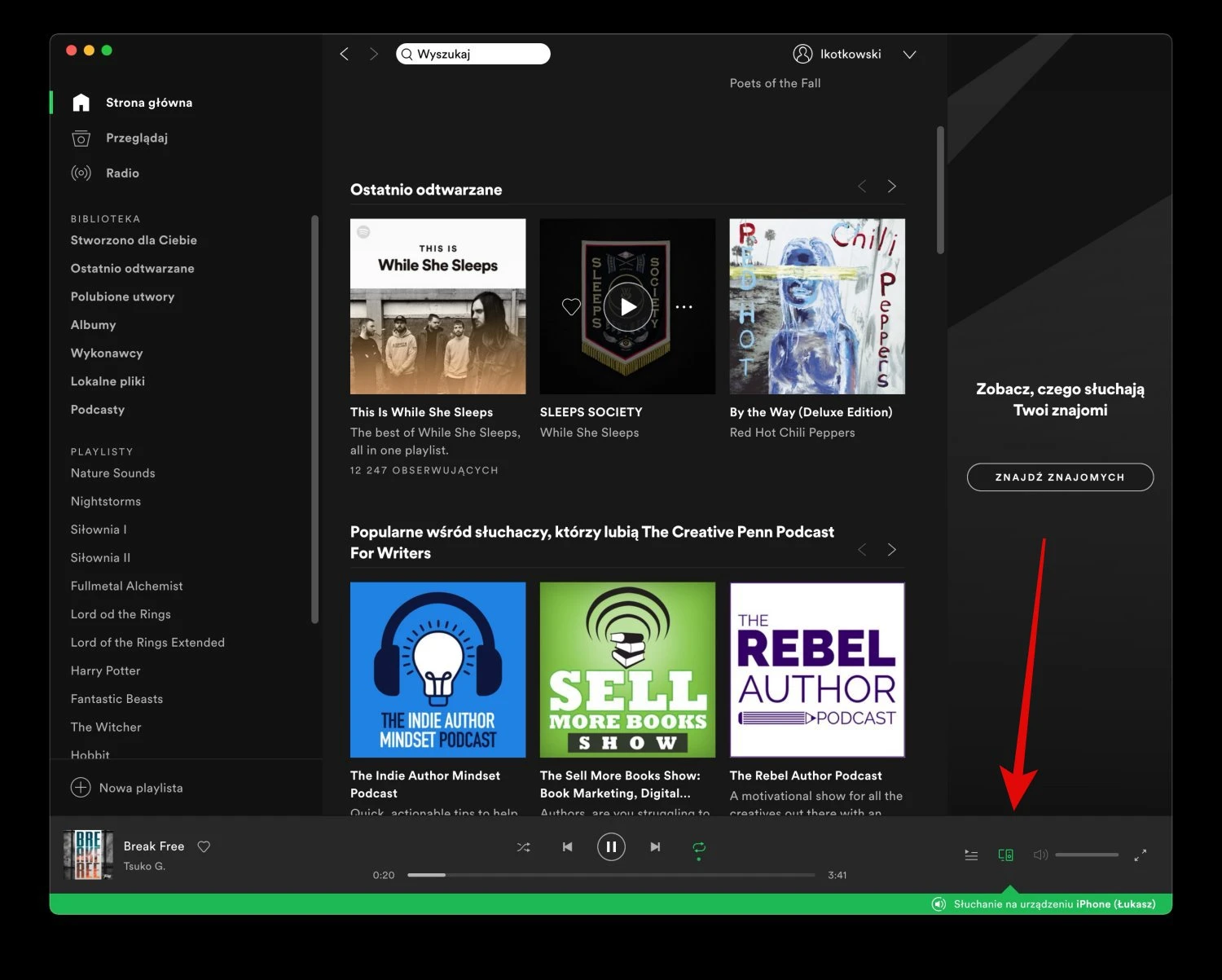1222x980 pixels.
Task: Open Wykonawcy in library
Action: point(107,353)
